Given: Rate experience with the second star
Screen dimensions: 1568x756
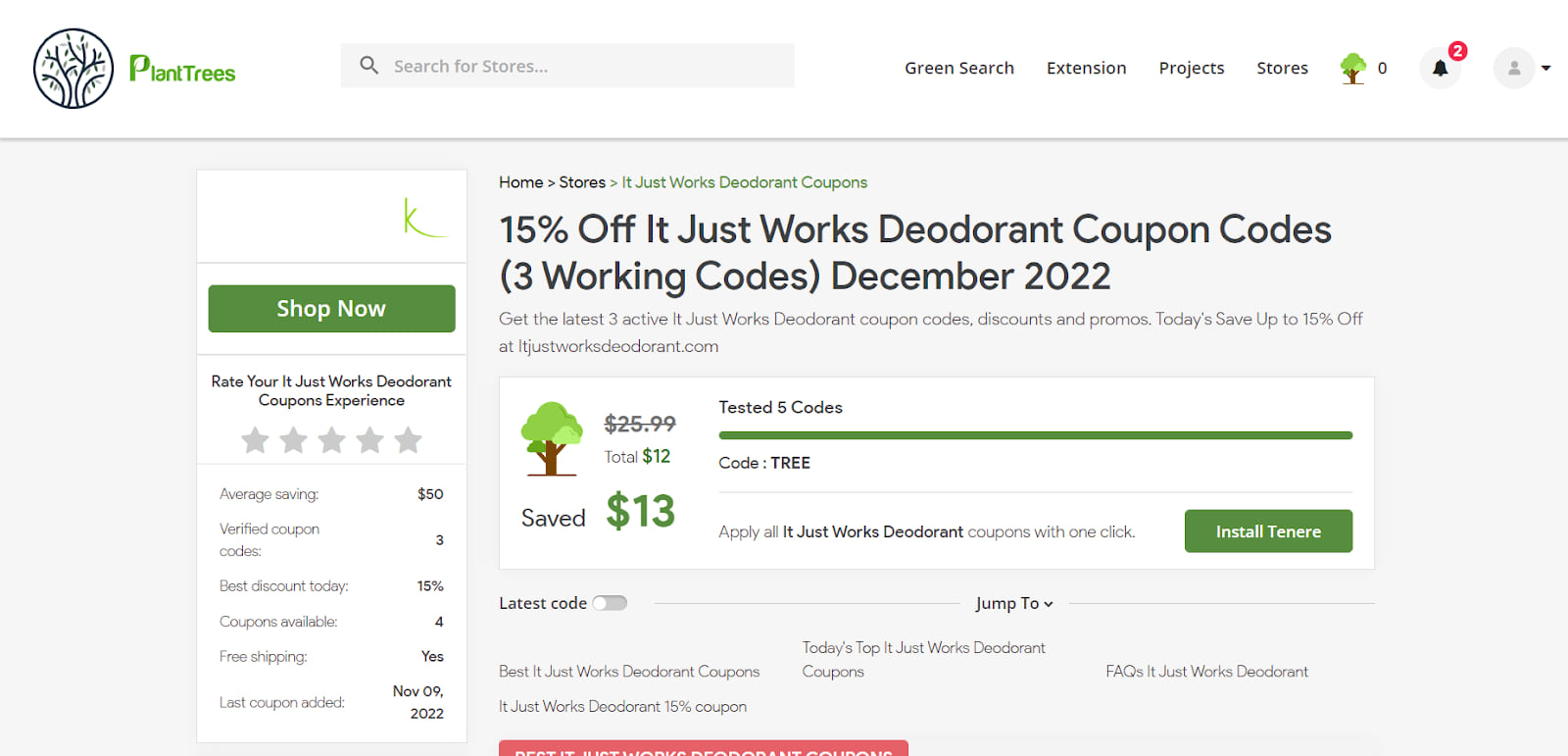Looking at the screenshot, I should point(293,440).
